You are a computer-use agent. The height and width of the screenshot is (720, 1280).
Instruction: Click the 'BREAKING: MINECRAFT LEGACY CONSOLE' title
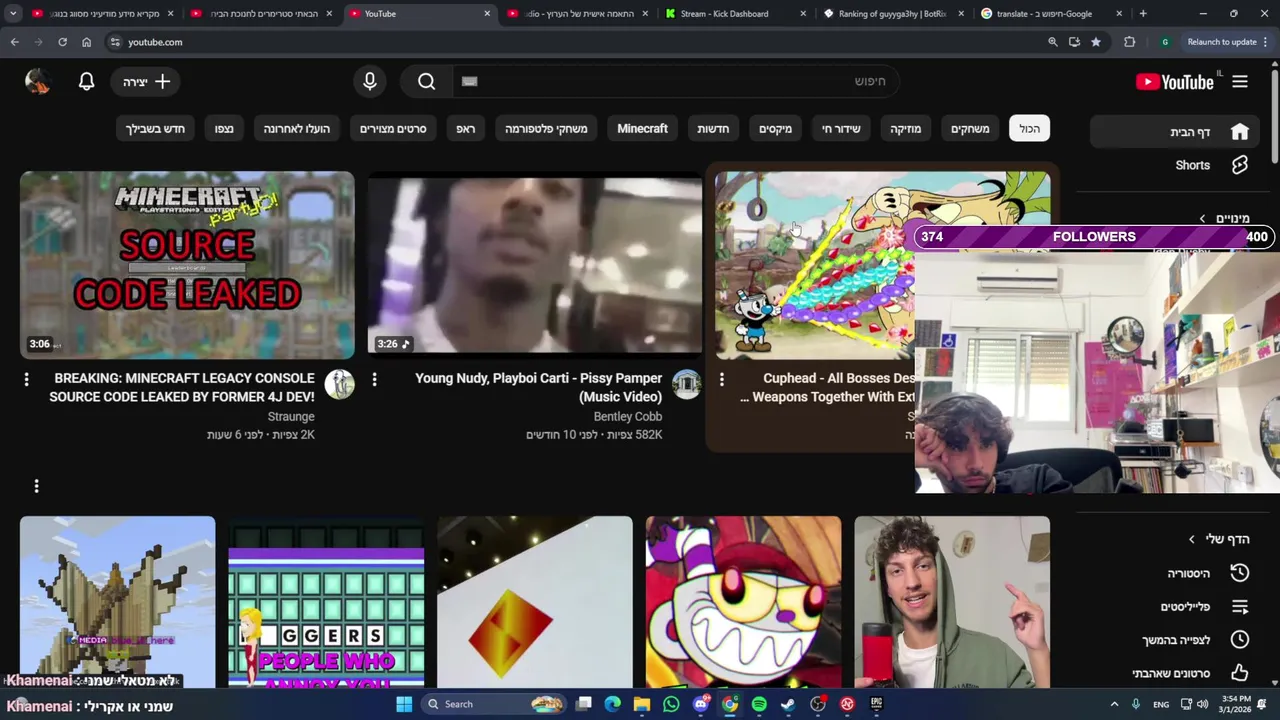pyautogui.click(x=182, y=387)
